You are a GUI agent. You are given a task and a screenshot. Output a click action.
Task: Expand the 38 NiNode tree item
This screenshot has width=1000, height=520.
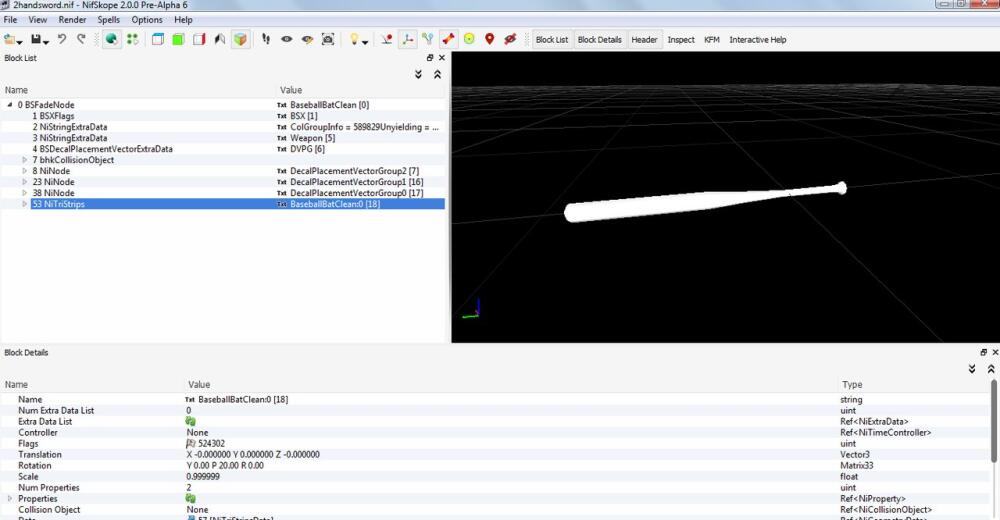point(25,193)
